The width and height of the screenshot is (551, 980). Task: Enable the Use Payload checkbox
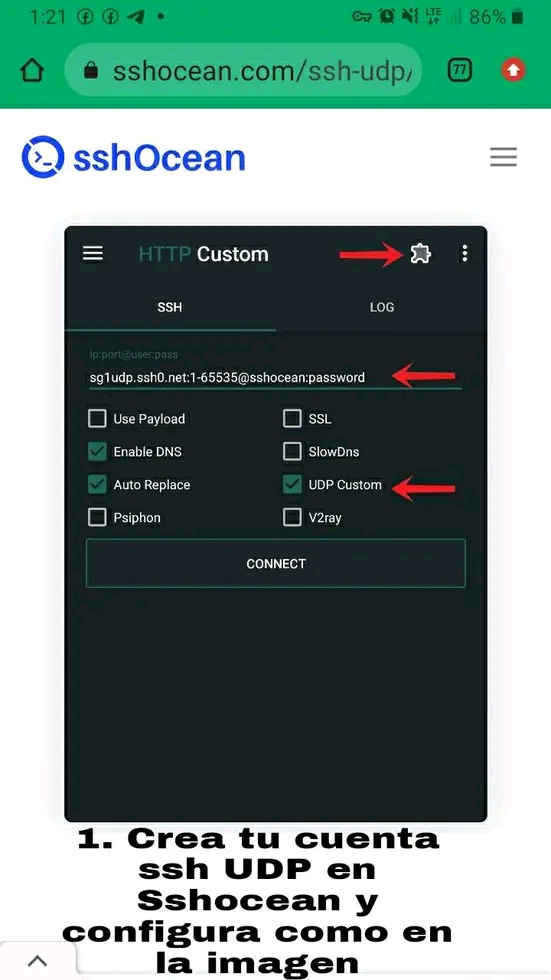click(97, 418)
